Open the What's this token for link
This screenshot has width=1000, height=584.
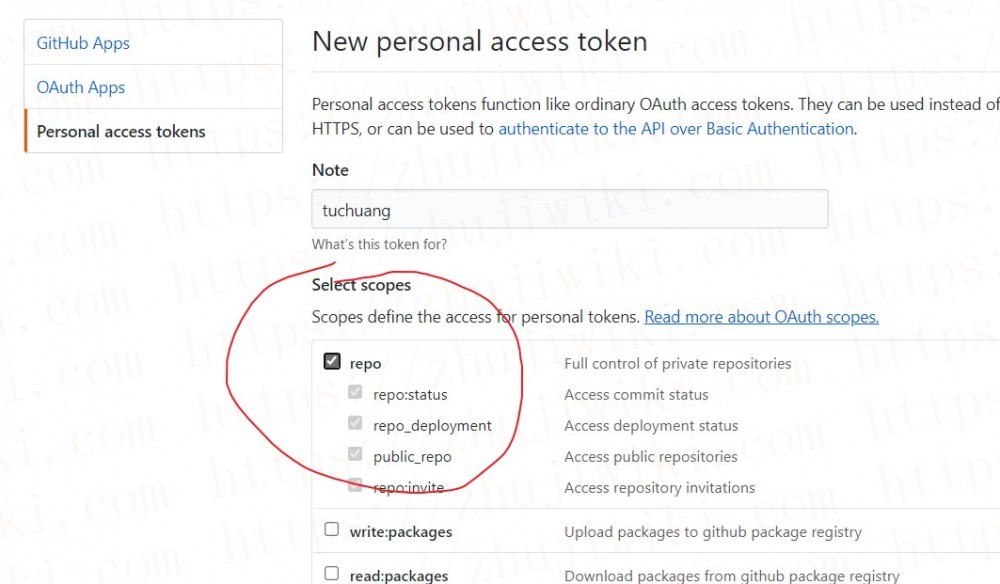click(x=378, y=243)
